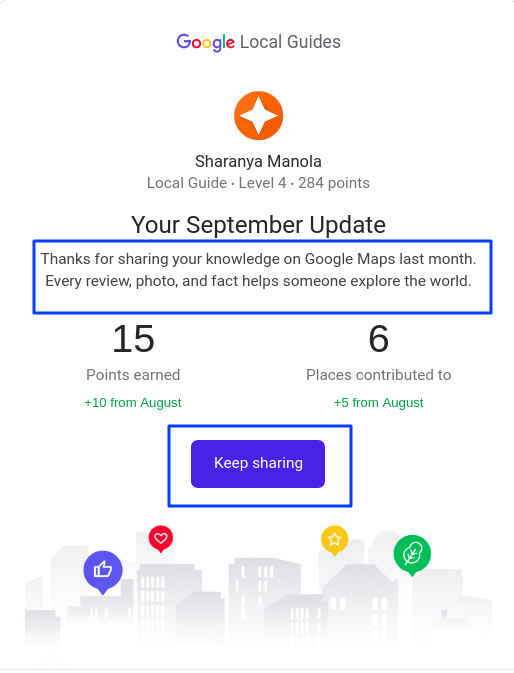Click the Google logo in header

pyautogui.click(x=205, y=42)
